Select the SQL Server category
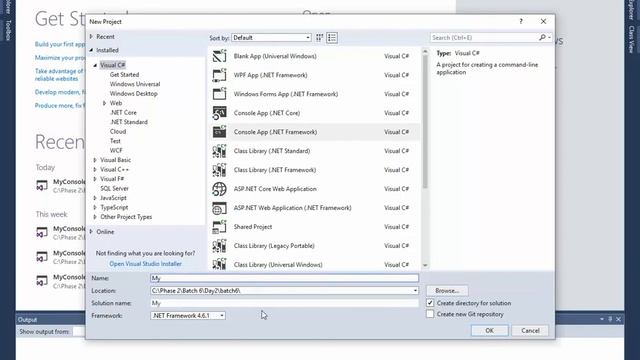 click(114, 188)
